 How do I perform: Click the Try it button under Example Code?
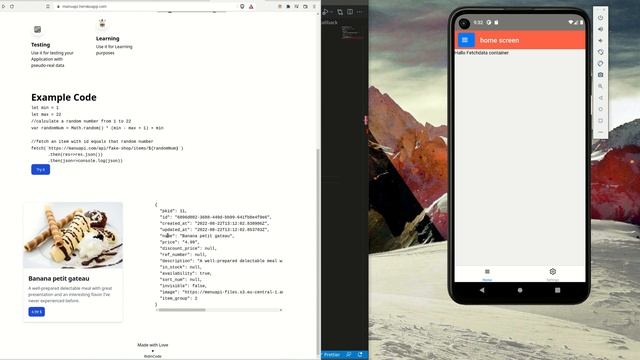(x=40, y=169)
